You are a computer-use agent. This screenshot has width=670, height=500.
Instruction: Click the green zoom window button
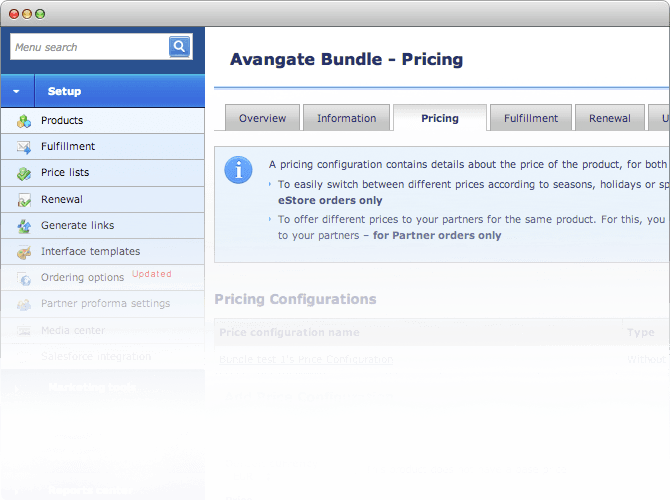(40, 14)
